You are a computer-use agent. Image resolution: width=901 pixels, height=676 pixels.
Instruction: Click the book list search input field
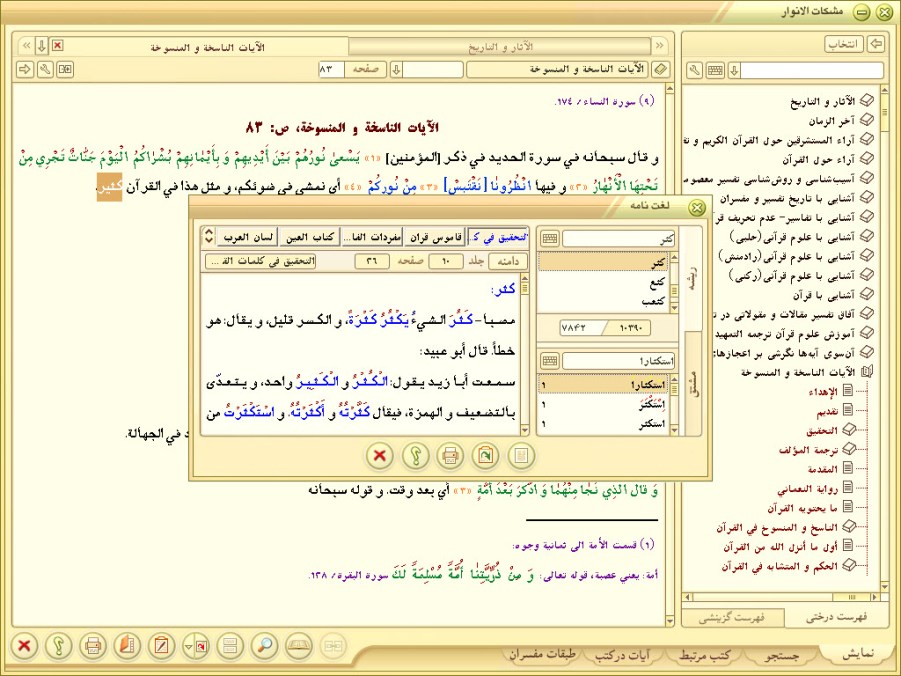(812, 71)
